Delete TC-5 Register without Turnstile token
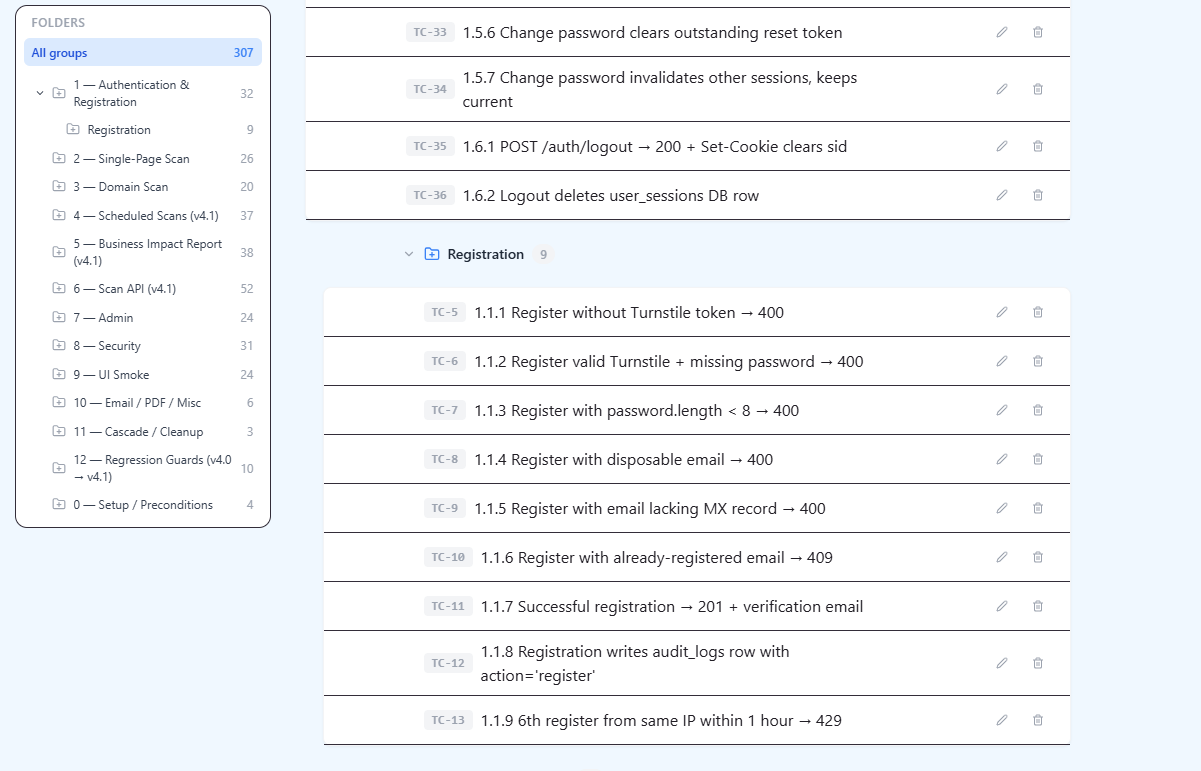The width and height of the screenshot is (1201, 771). [x=1038, y=312]
